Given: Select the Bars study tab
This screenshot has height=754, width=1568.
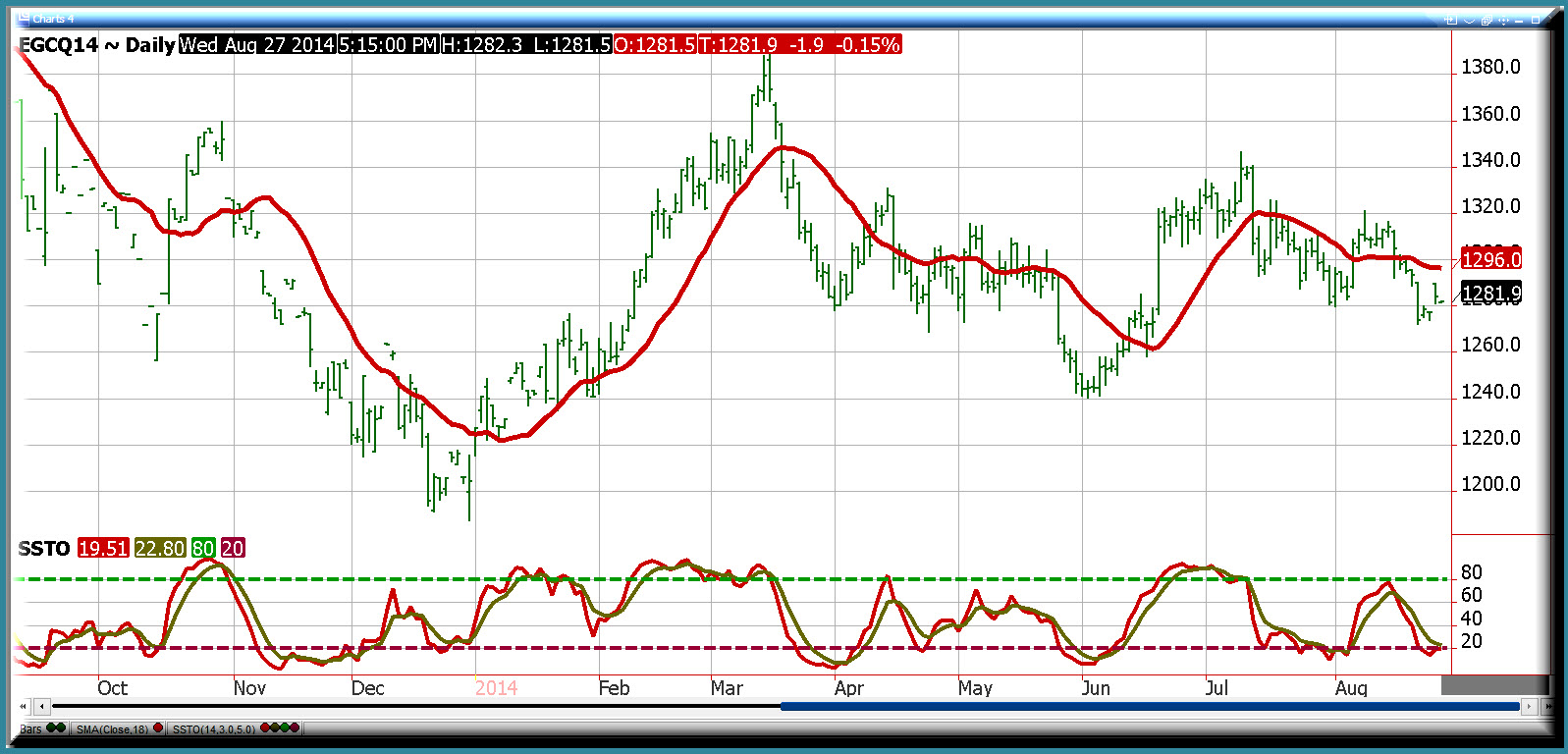Looking at the screenshot, I should pos(43,728).
